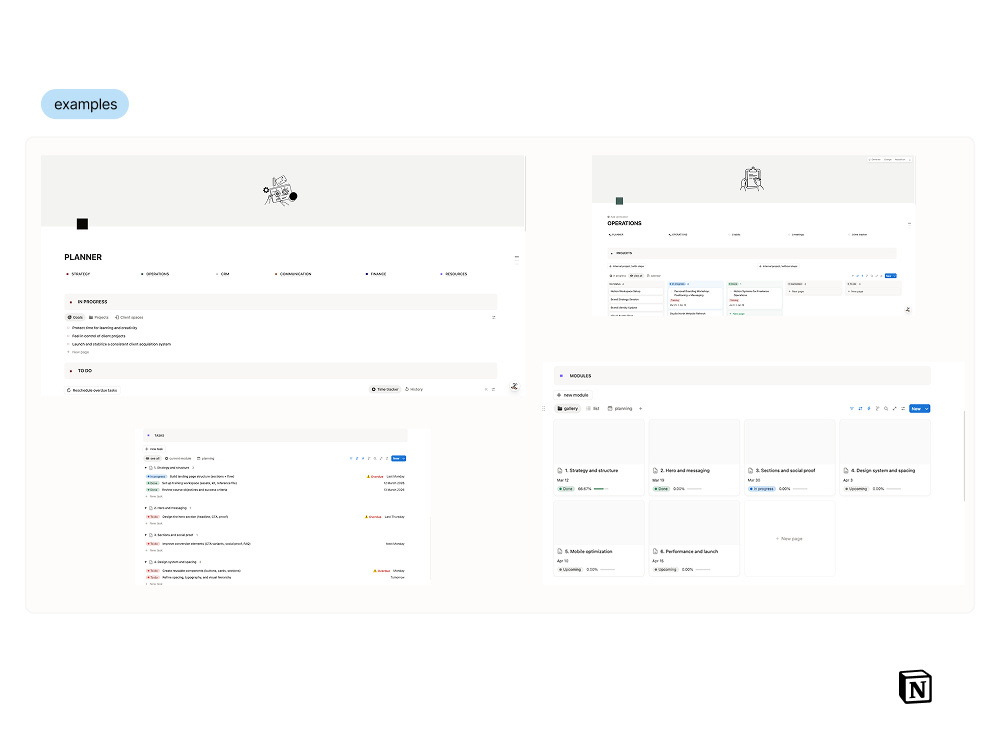Screen dimensions: 1000x750
Task: Click Upcoming status on Design system card
Action: click(856, 489)
